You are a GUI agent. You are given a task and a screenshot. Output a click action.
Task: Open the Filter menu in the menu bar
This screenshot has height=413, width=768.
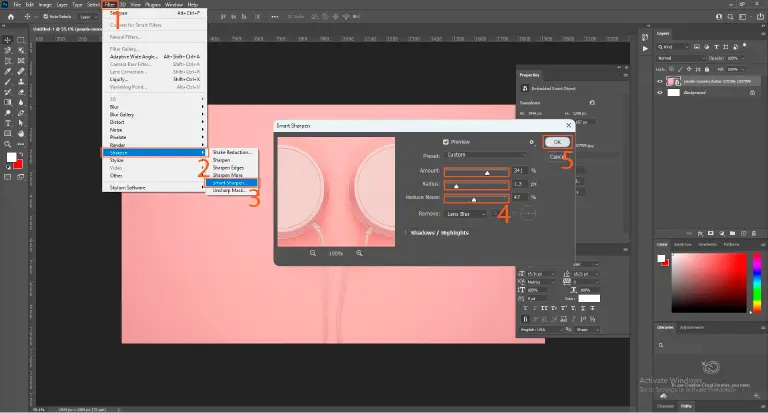(110, 5)
